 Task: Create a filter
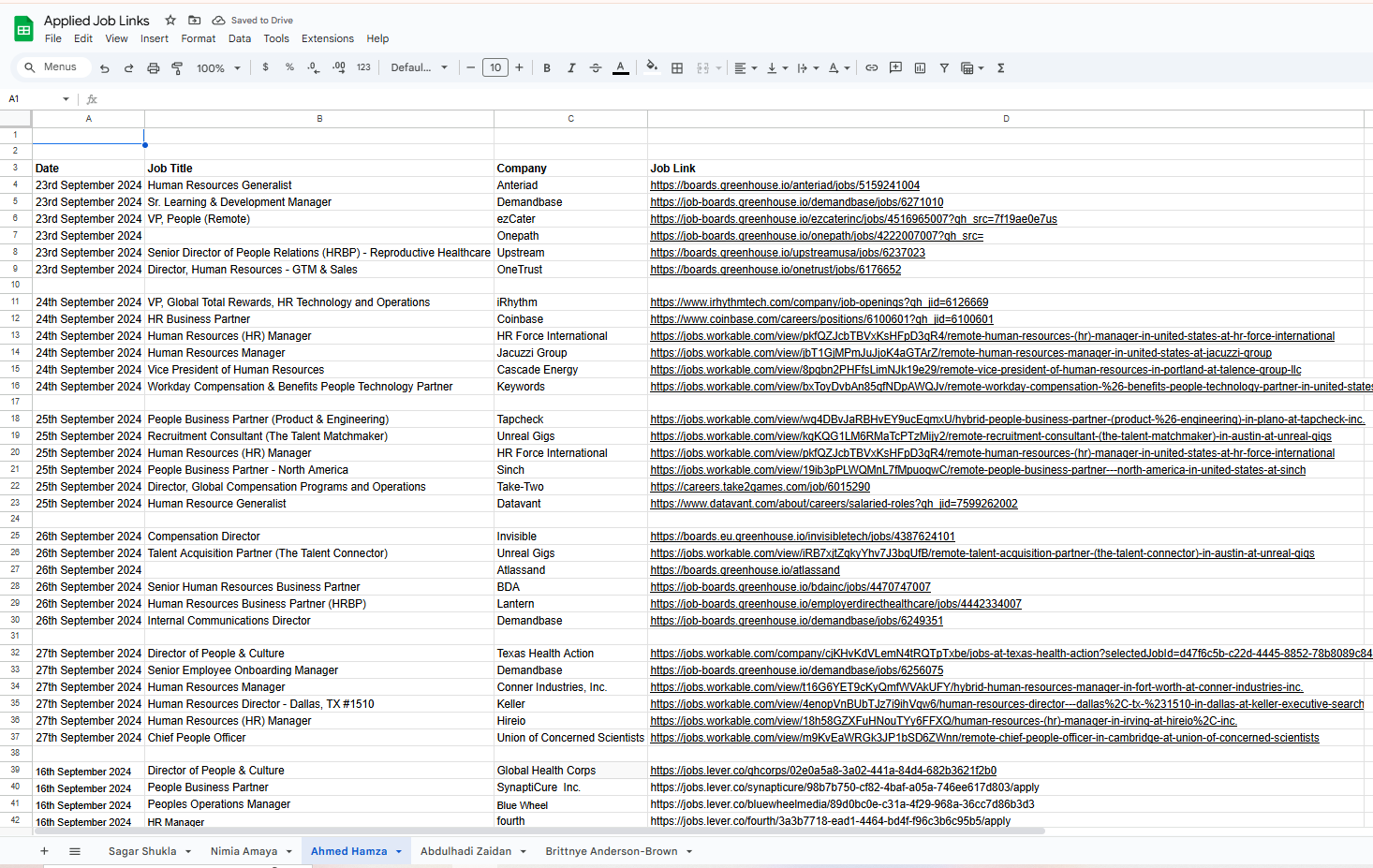[944, 67]
